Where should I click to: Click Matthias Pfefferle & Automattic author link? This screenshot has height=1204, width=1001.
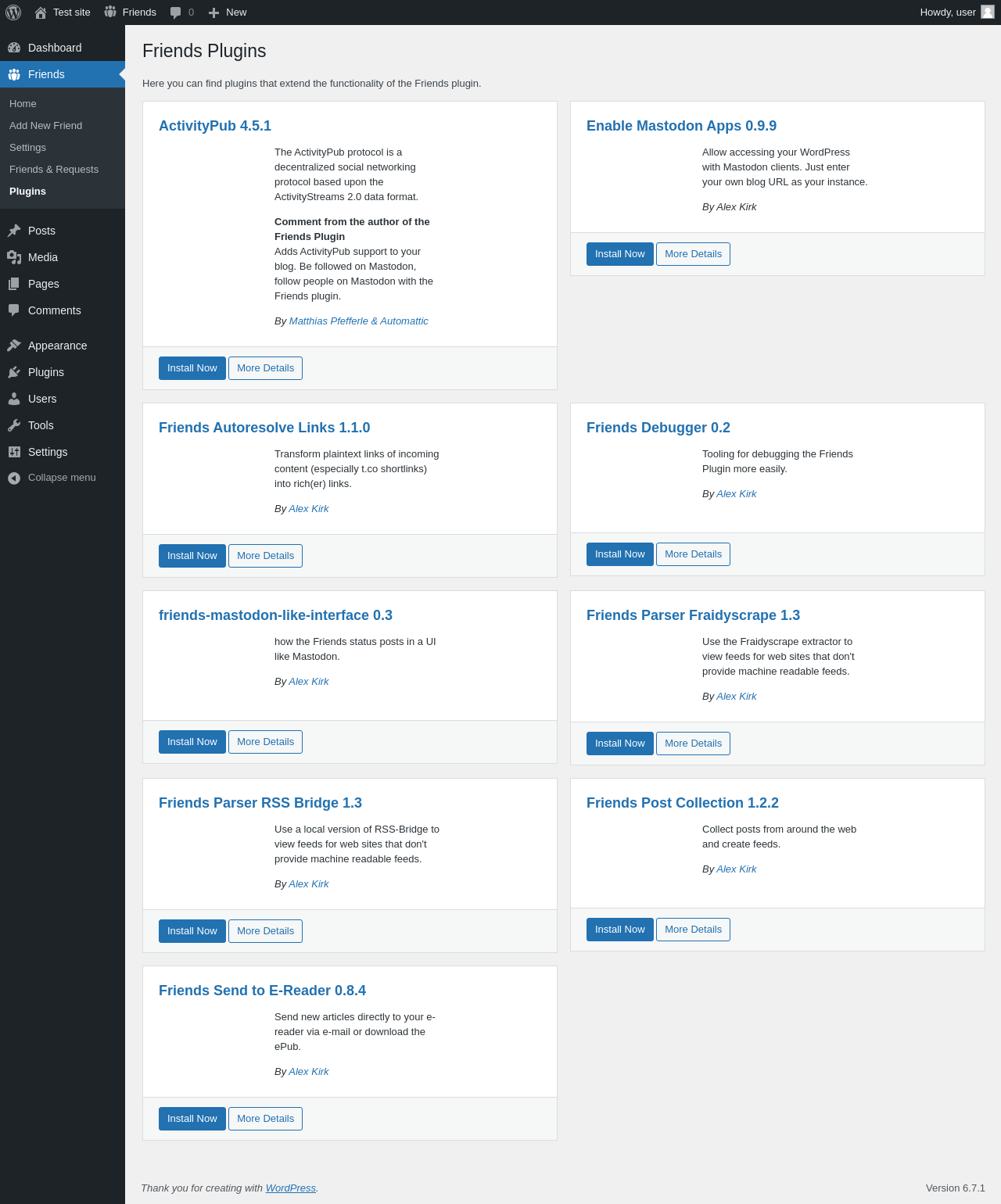[x=359, y=321]
